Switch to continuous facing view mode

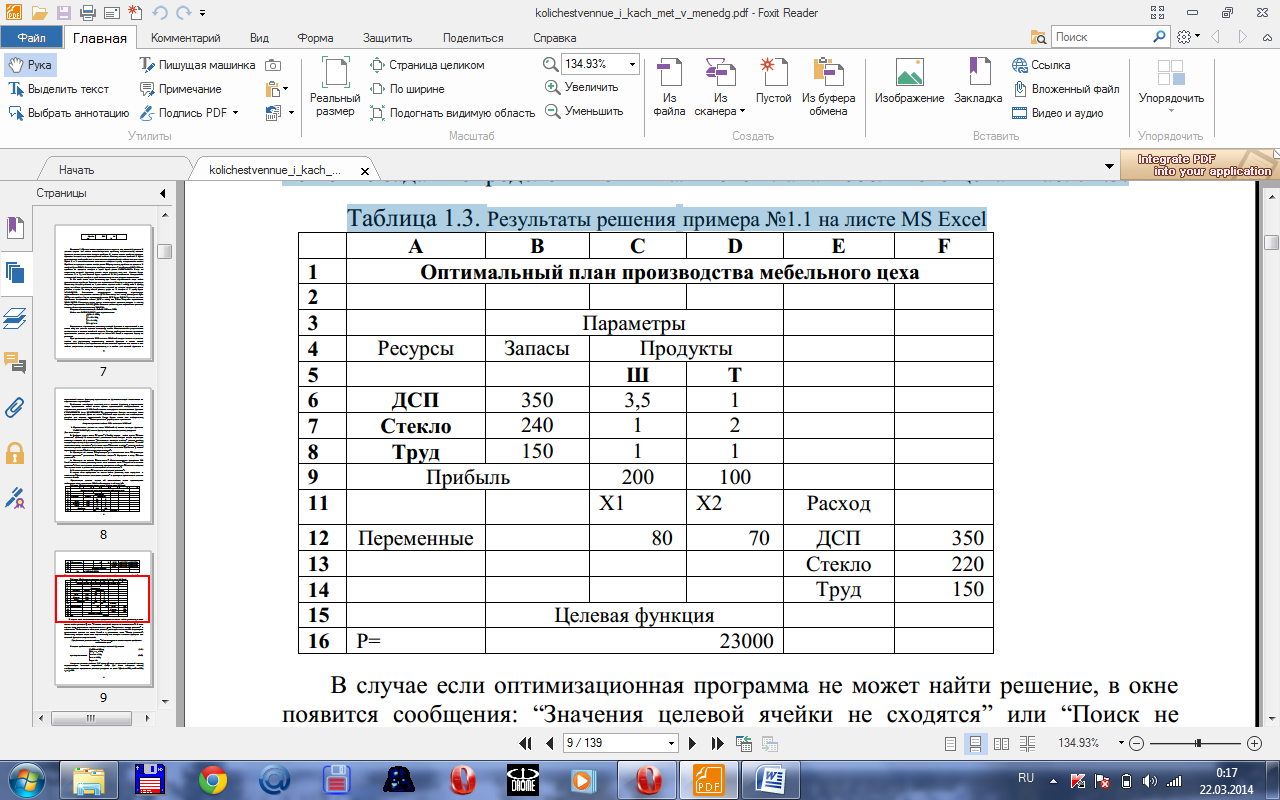[x=1026, y=744]
